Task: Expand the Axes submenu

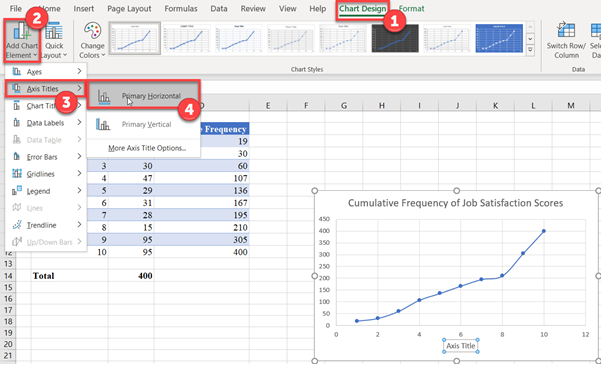Action: (46, 72)
